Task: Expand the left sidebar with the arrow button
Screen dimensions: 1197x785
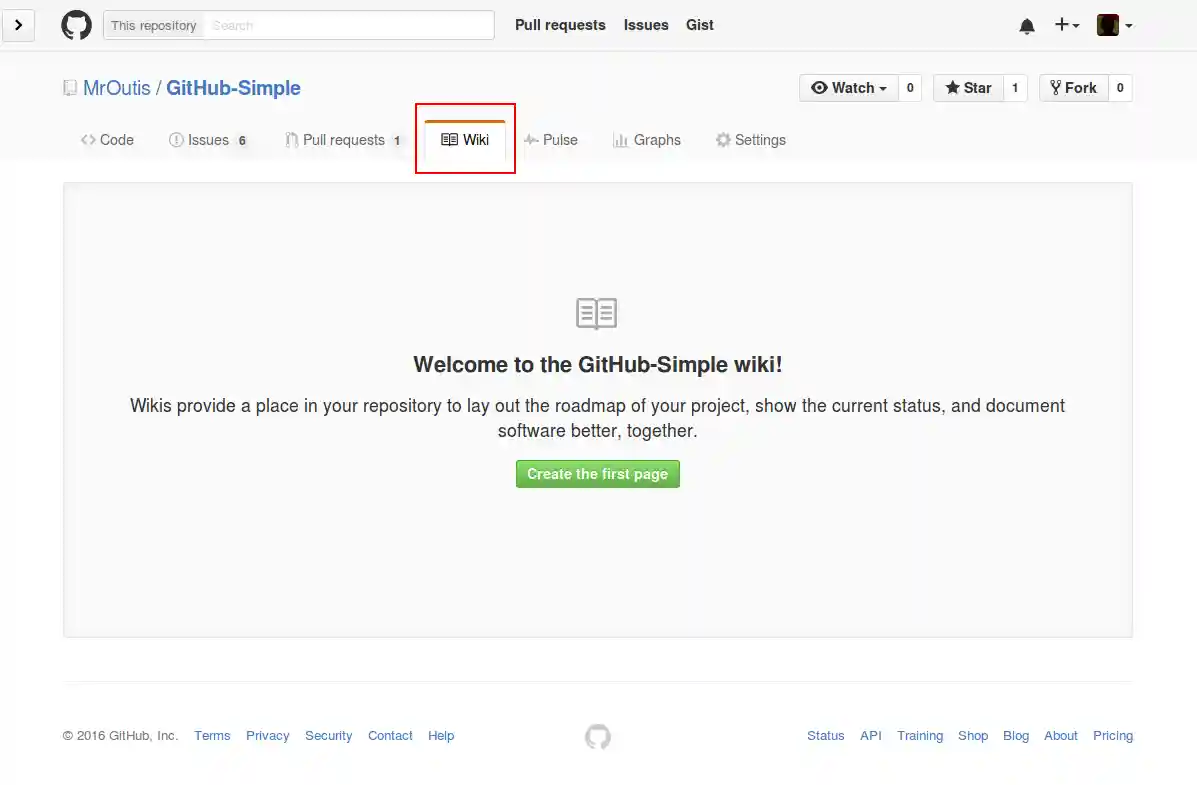Action: [x=19, y=25]
